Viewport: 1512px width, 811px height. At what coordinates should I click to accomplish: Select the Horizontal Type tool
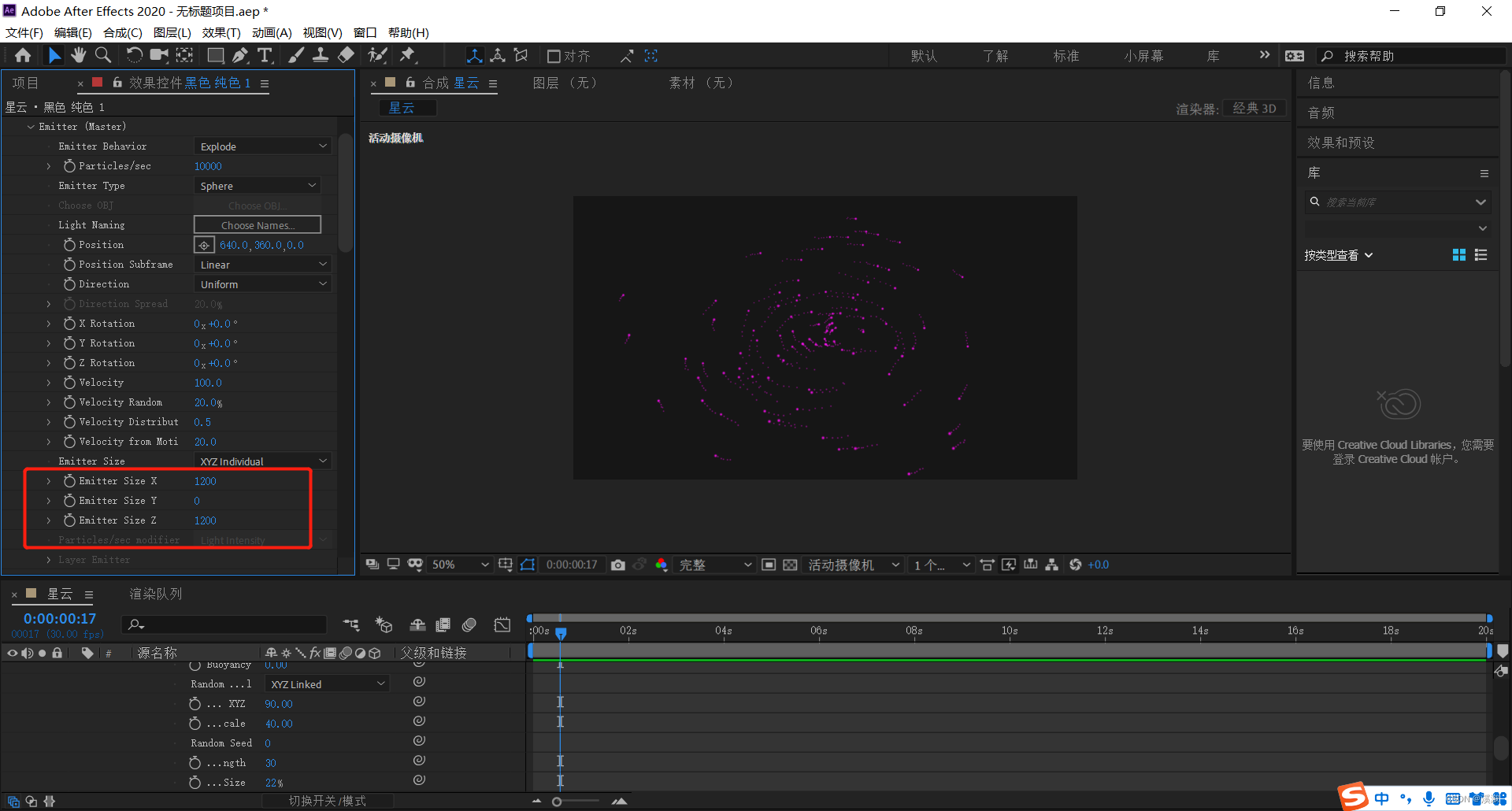coord(265,55)
